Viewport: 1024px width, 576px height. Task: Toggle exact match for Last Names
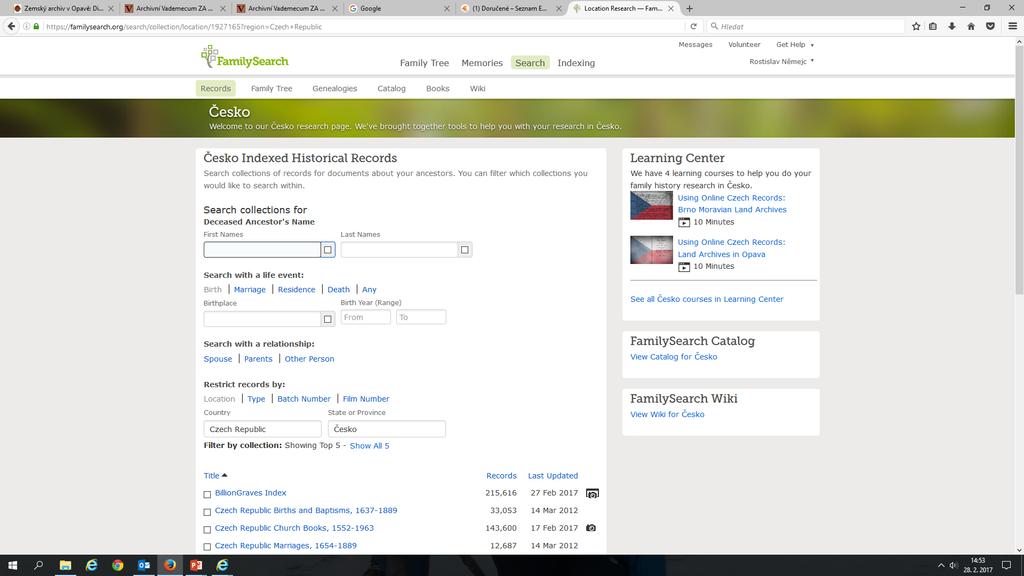pos(464,249)
